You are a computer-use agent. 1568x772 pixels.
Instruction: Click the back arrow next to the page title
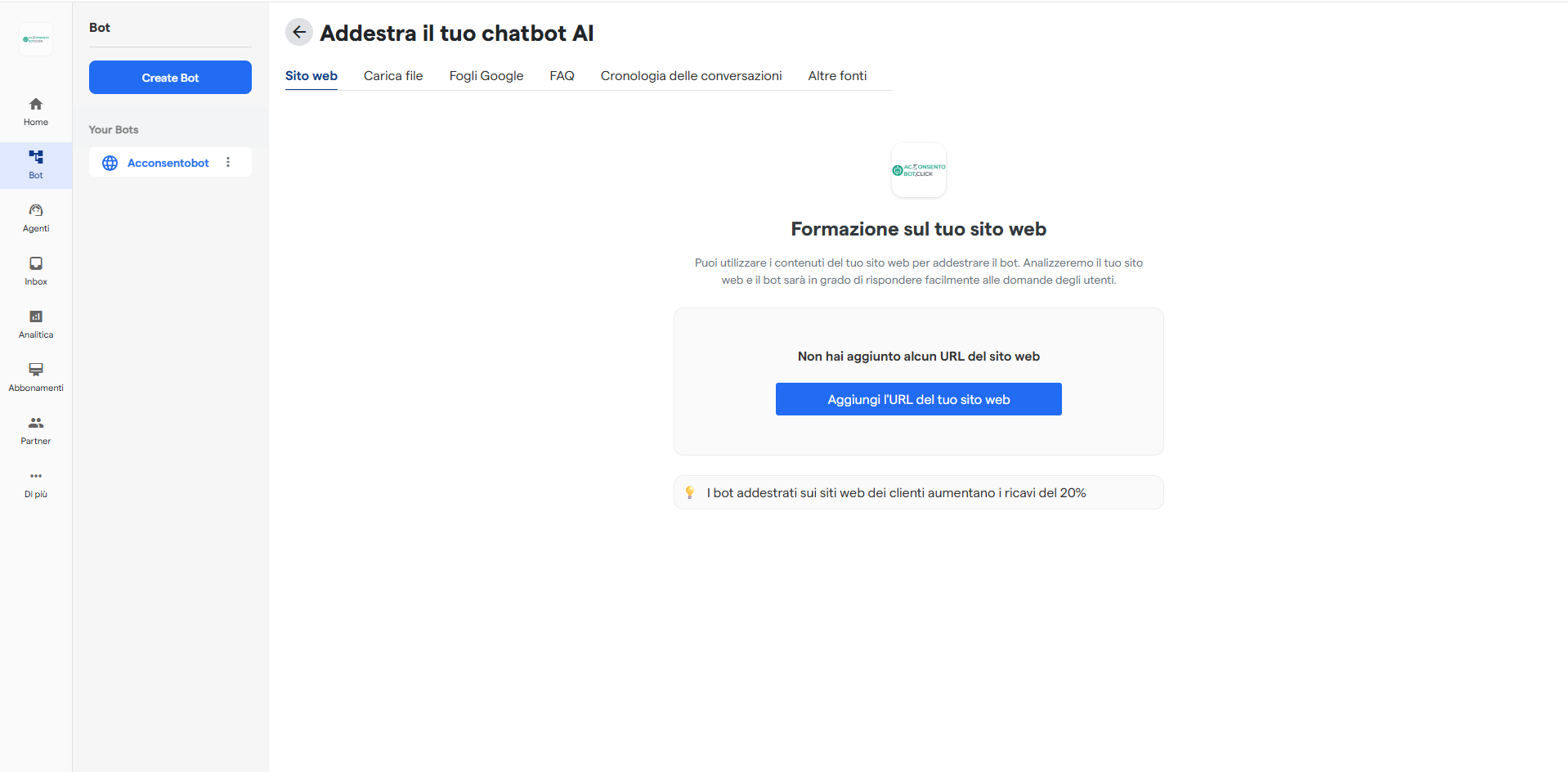(x=298, y=32)
